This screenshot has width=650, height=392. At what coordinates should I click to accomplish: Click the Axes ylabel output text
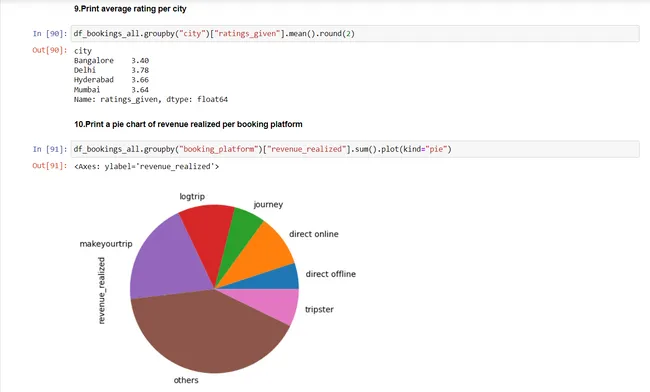tap(146, 166)
